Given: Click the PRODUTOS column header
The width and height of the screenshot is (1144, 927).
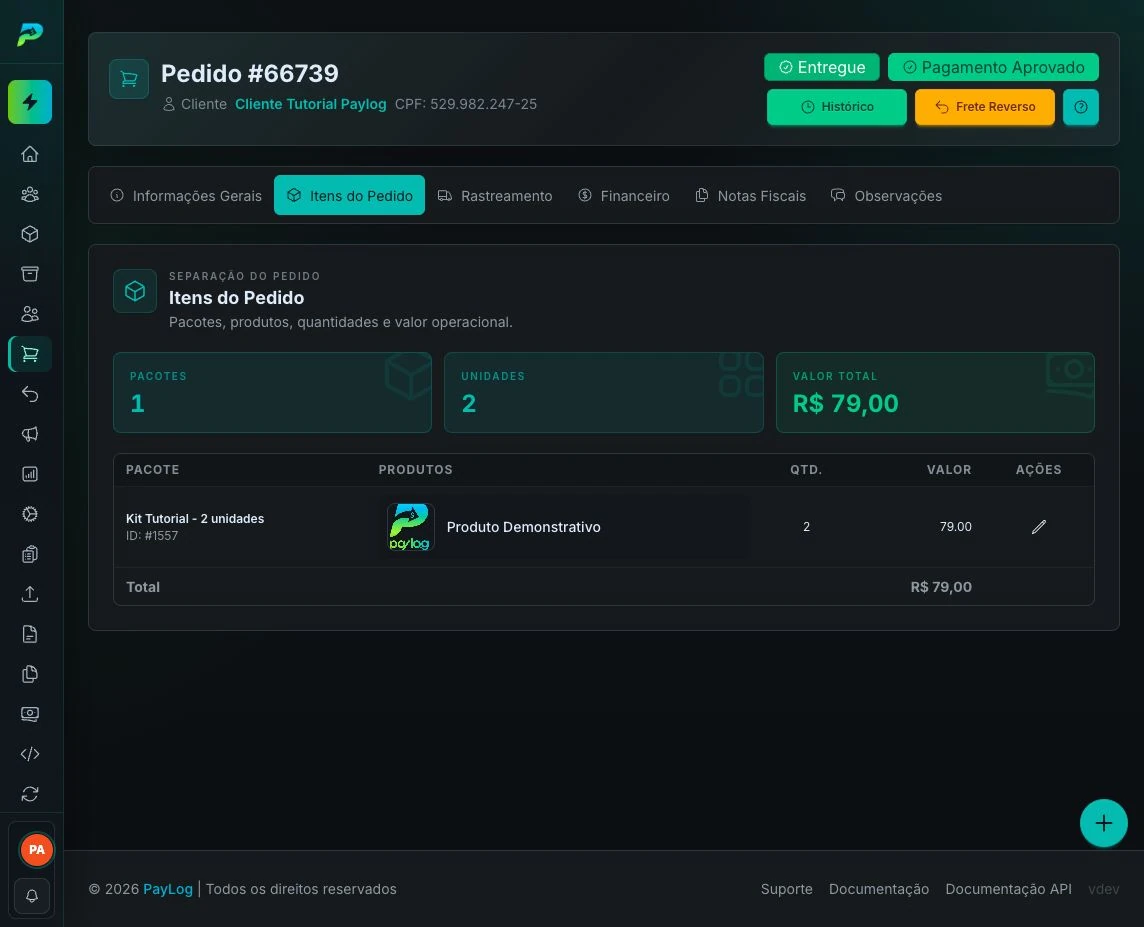Looking at the screenshot, I should (415, 470).
